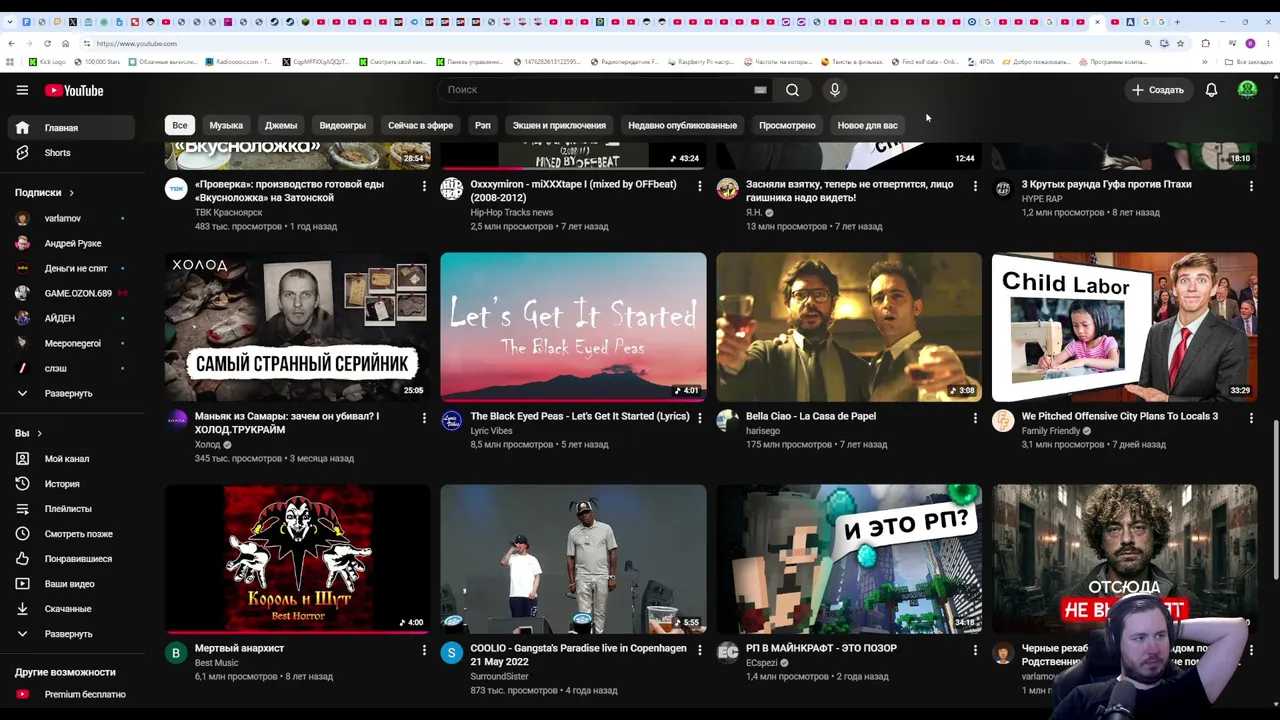Open the on-screen keyboard icon in search box

click(x=760, y=90)
